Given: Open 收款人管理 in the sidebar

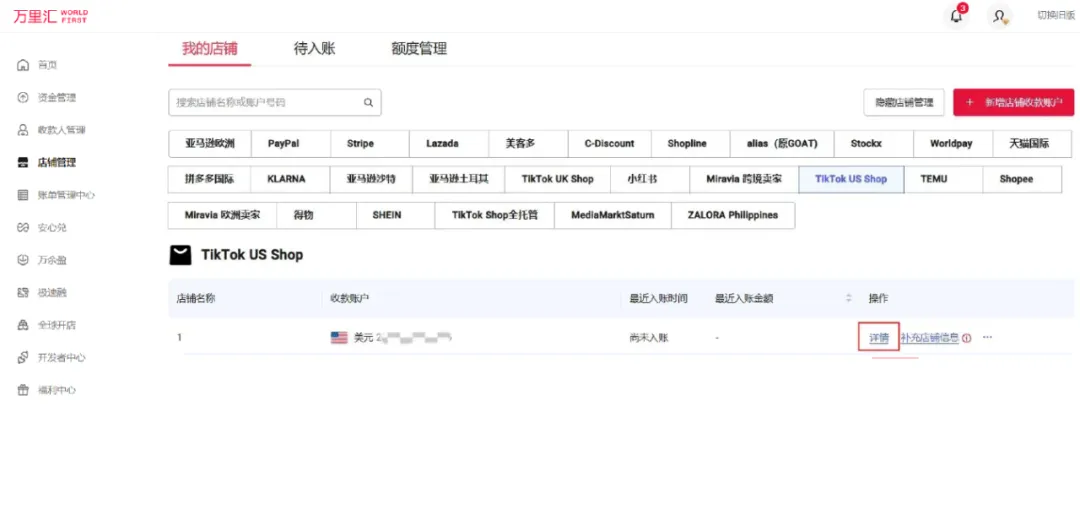Looking at the screenshot, I should [60, 130].
